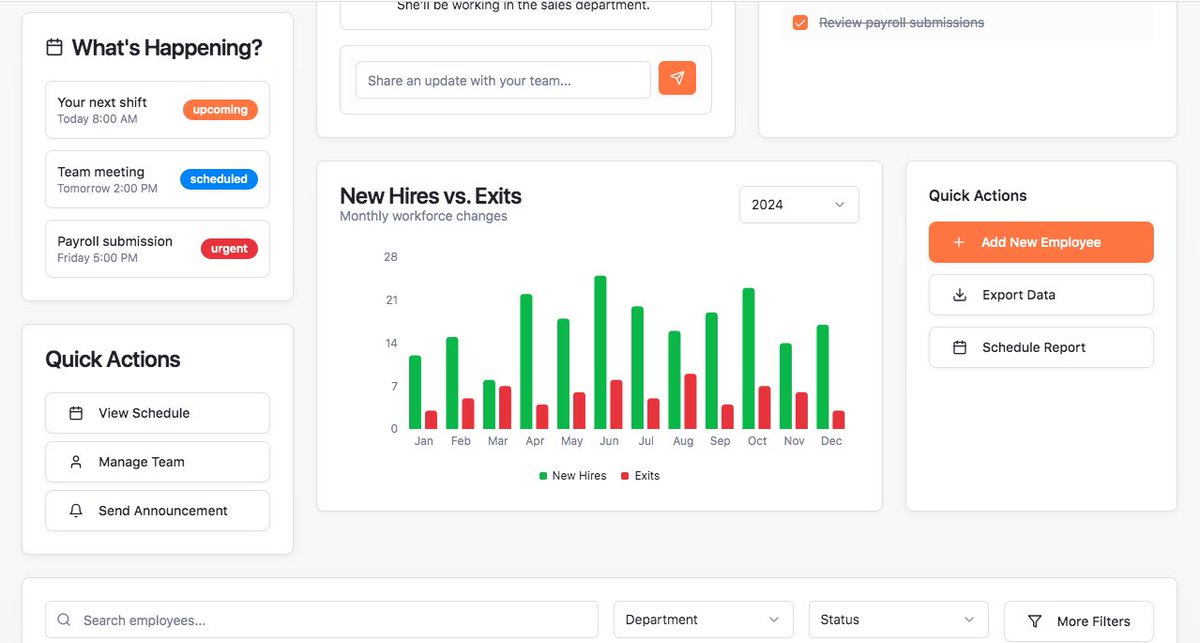Image resolution: width=1200 pixels, height=643 pixels.
Task: Toggle the New Hires legend entry
Action: [572, 475]
